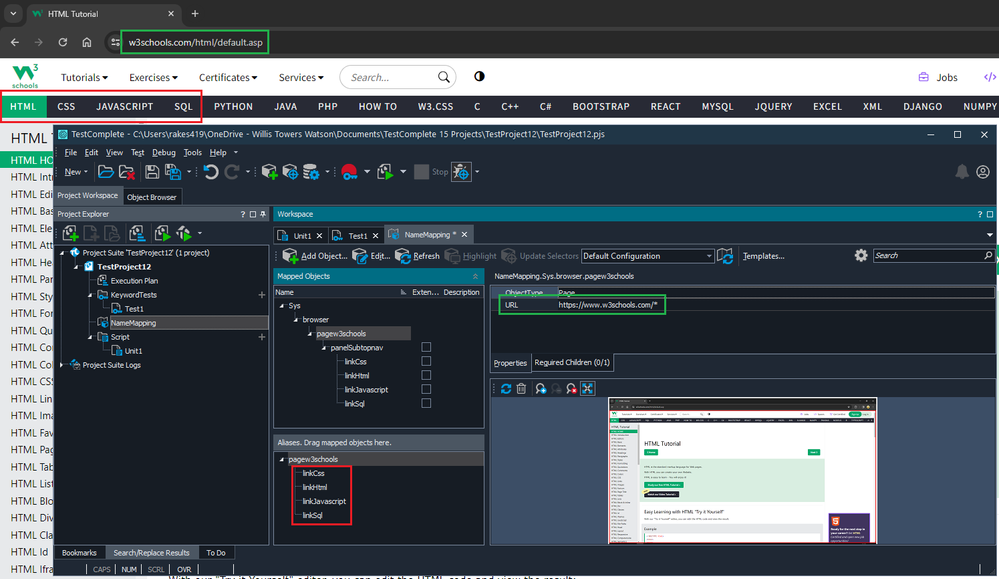Click the Undo arrow in TestComplete toolbar
Screen dimensions: 999x579
210,172
